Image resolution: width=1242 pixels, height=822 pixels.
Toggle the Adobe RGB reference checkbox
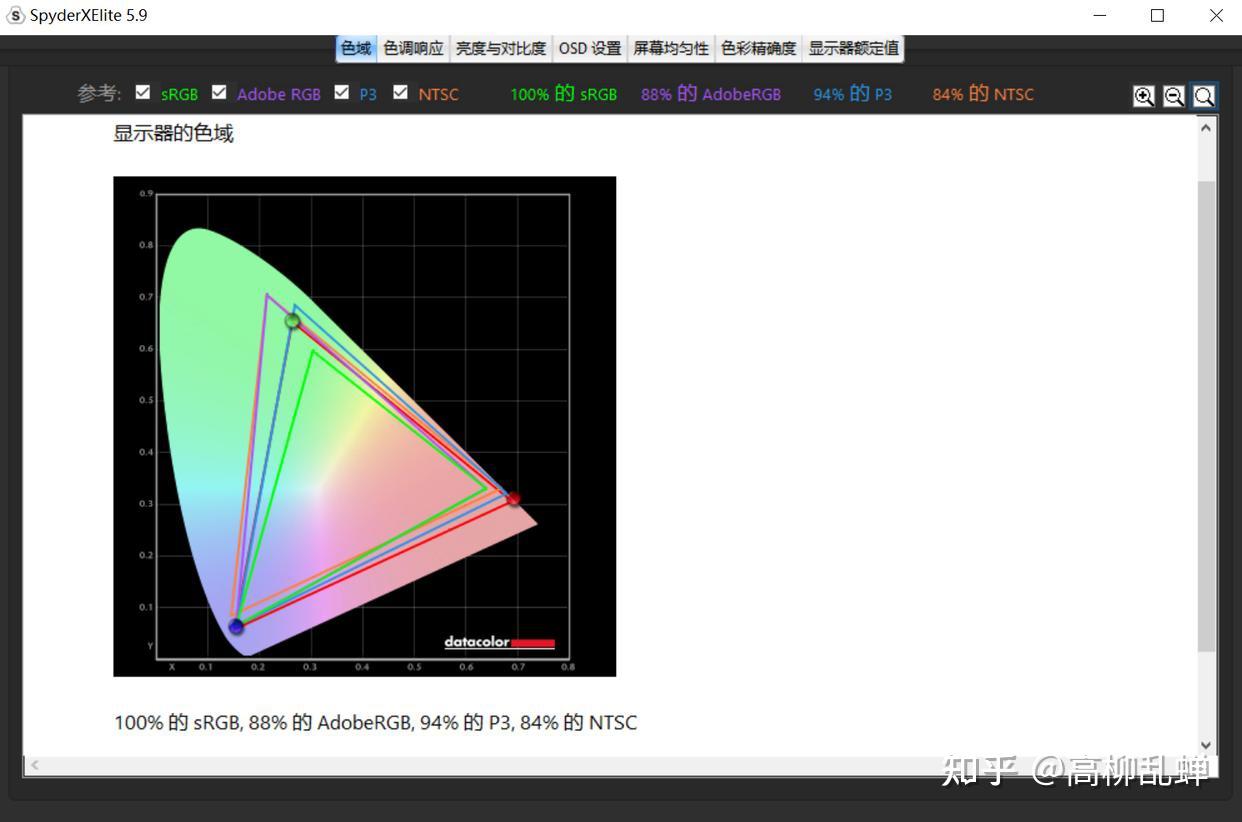219,93
